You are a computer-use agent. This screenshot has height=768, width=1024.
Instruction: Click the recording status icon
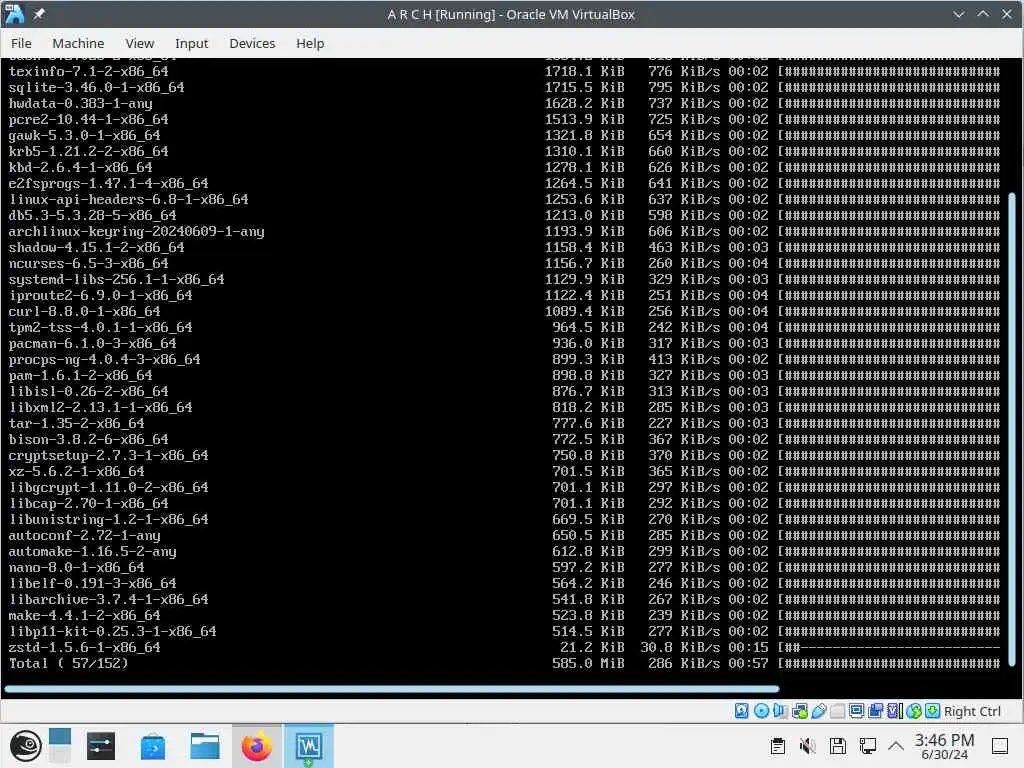pyautogui.click(x=876, y=711)
